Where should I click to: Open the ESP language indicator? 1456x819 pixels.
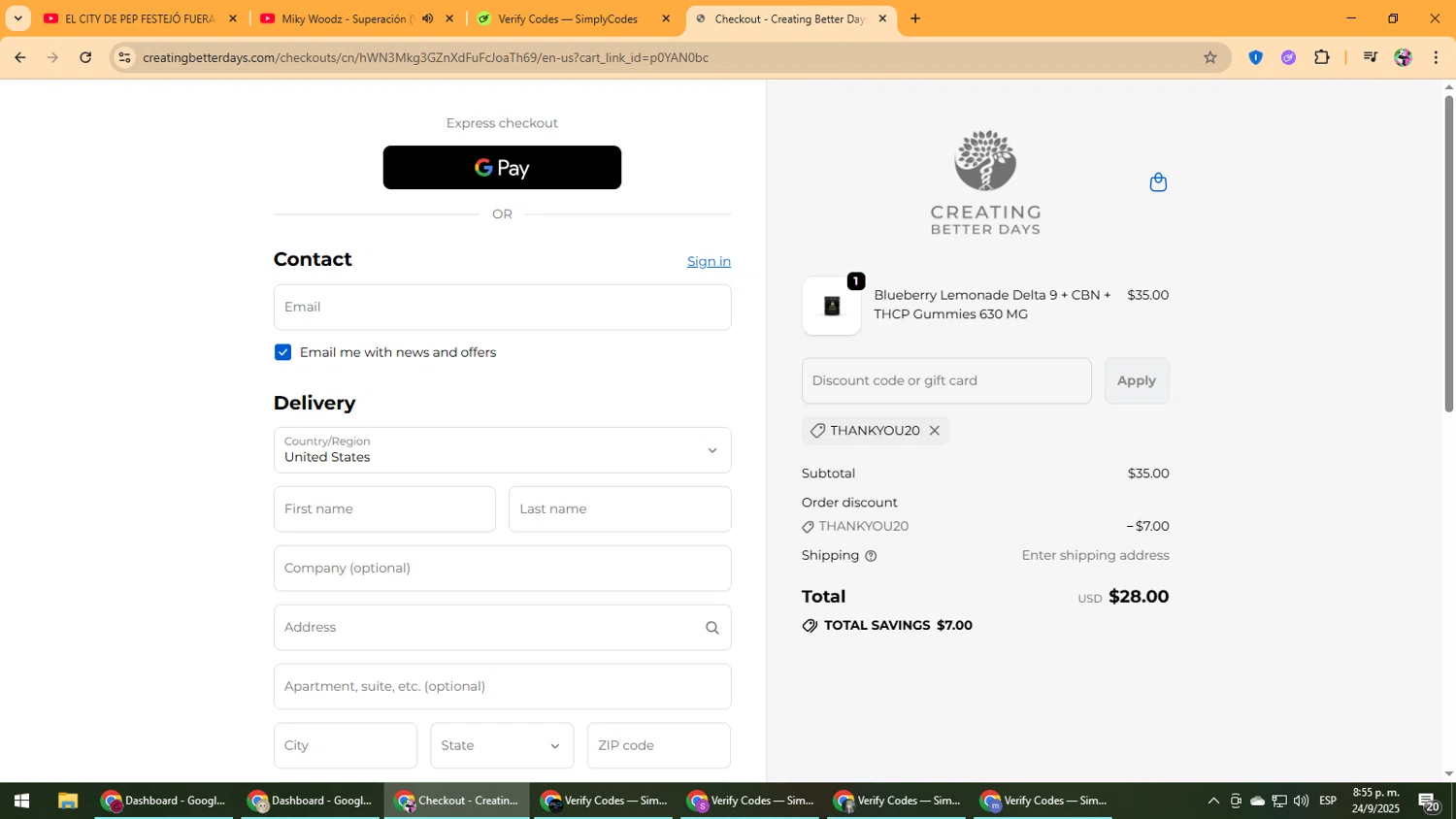click(x=1328, y=801)
